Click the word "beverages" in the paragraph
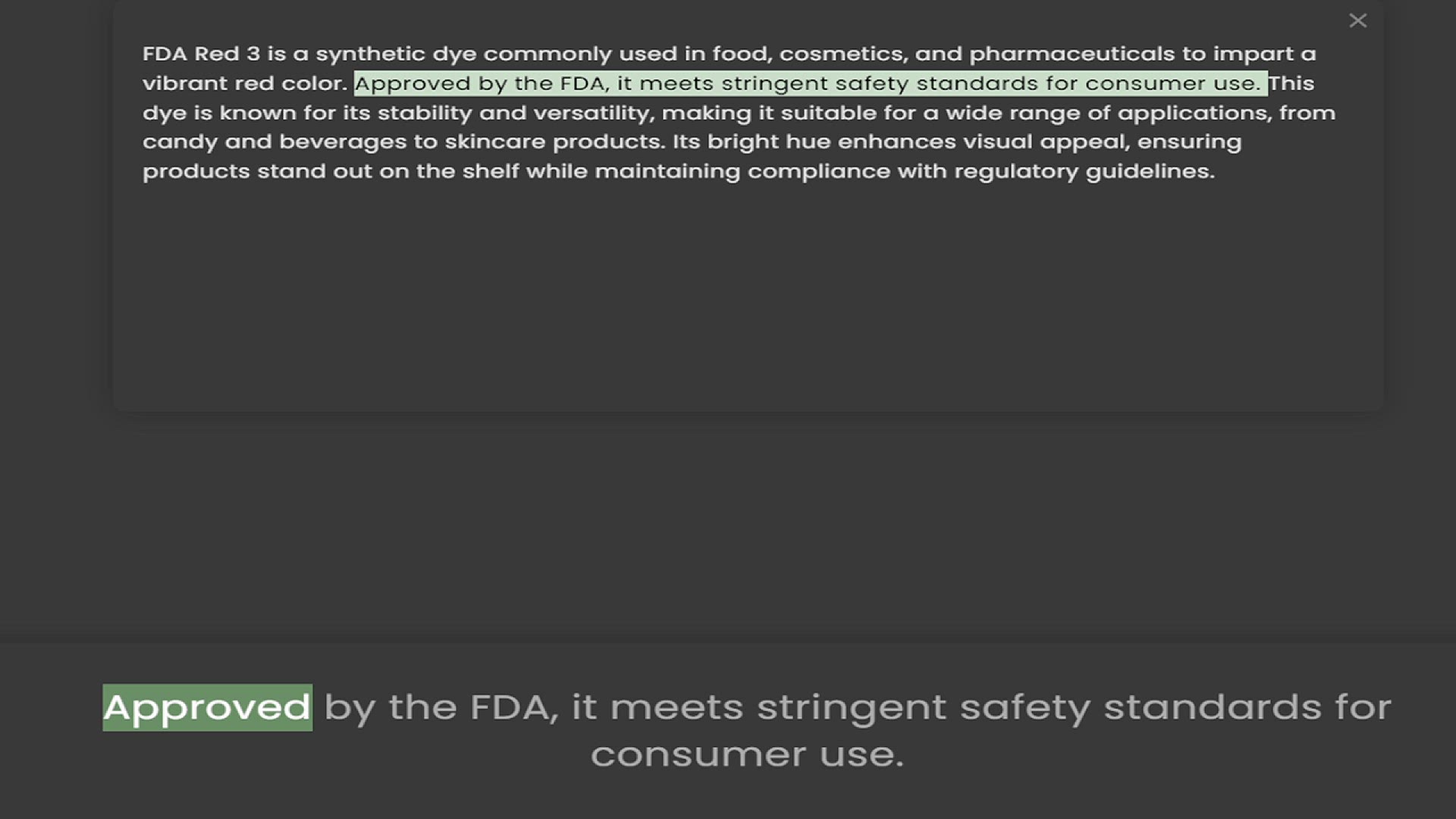 [342, 142]
